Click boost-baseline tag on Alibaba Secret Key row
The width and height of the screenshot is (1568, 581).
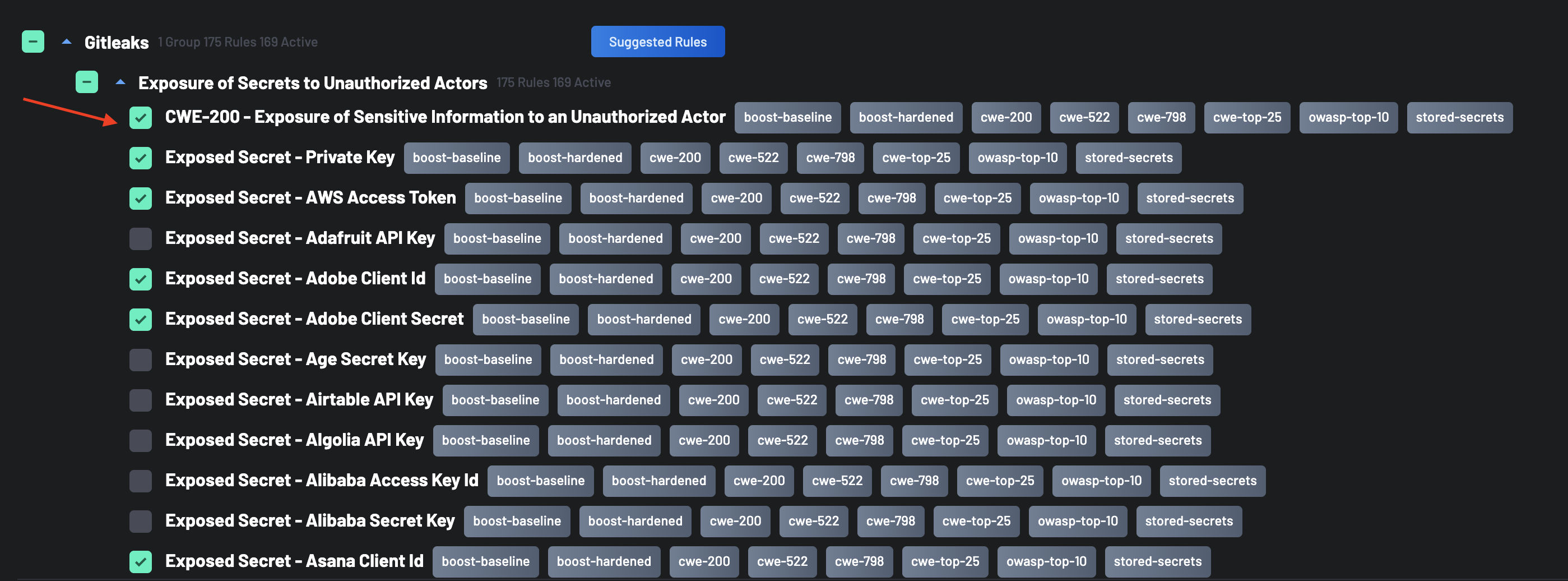pyautogui.click(x=517, y=522)
